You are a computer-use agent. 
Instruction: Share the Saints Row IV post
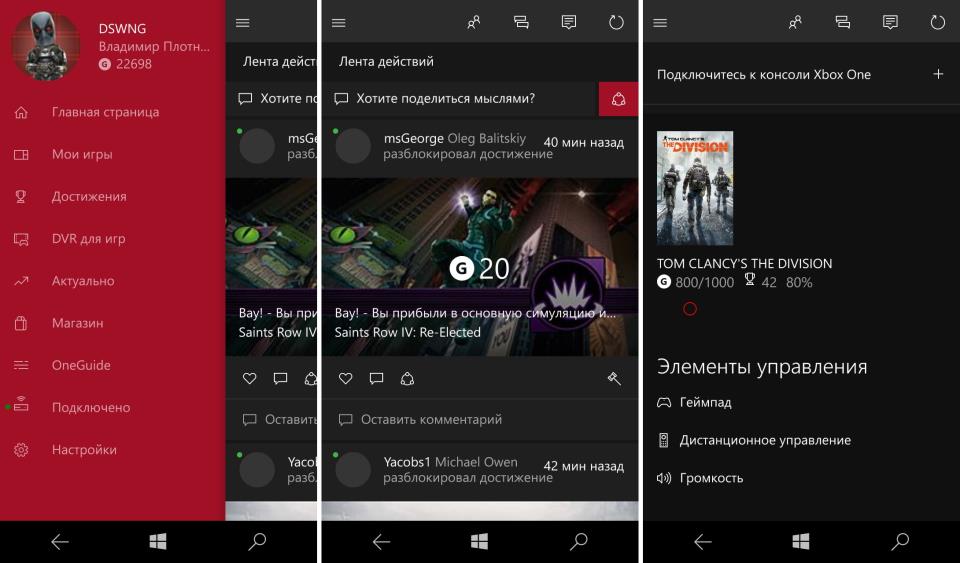tap(407, 379)
